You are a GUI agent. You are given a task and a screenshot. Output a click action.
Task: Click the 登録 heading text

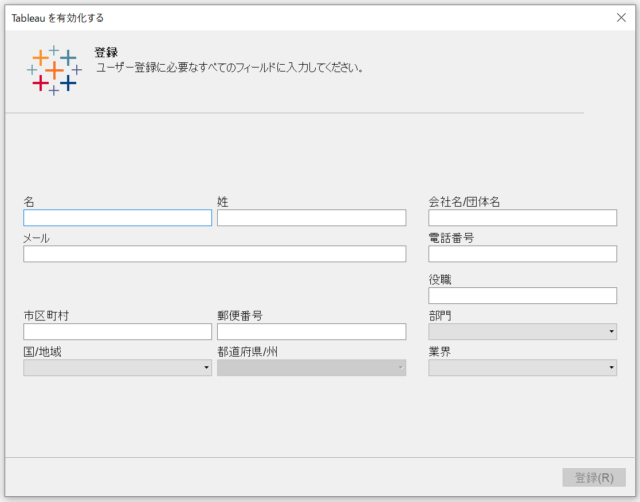pyautogui.click(x=106, y=52)
